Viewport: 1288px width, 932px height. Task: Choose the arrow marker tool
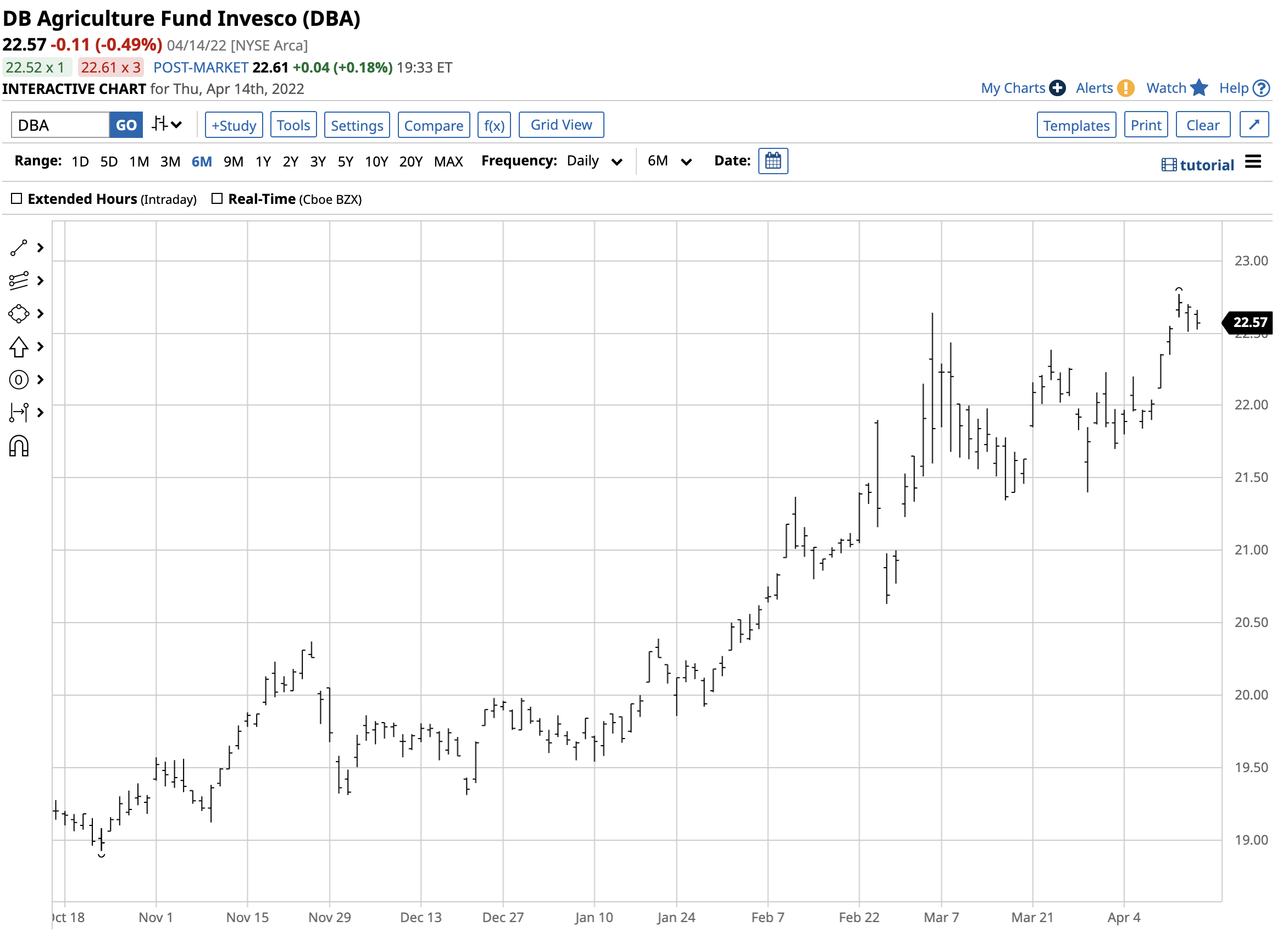(x=18, y=347)
